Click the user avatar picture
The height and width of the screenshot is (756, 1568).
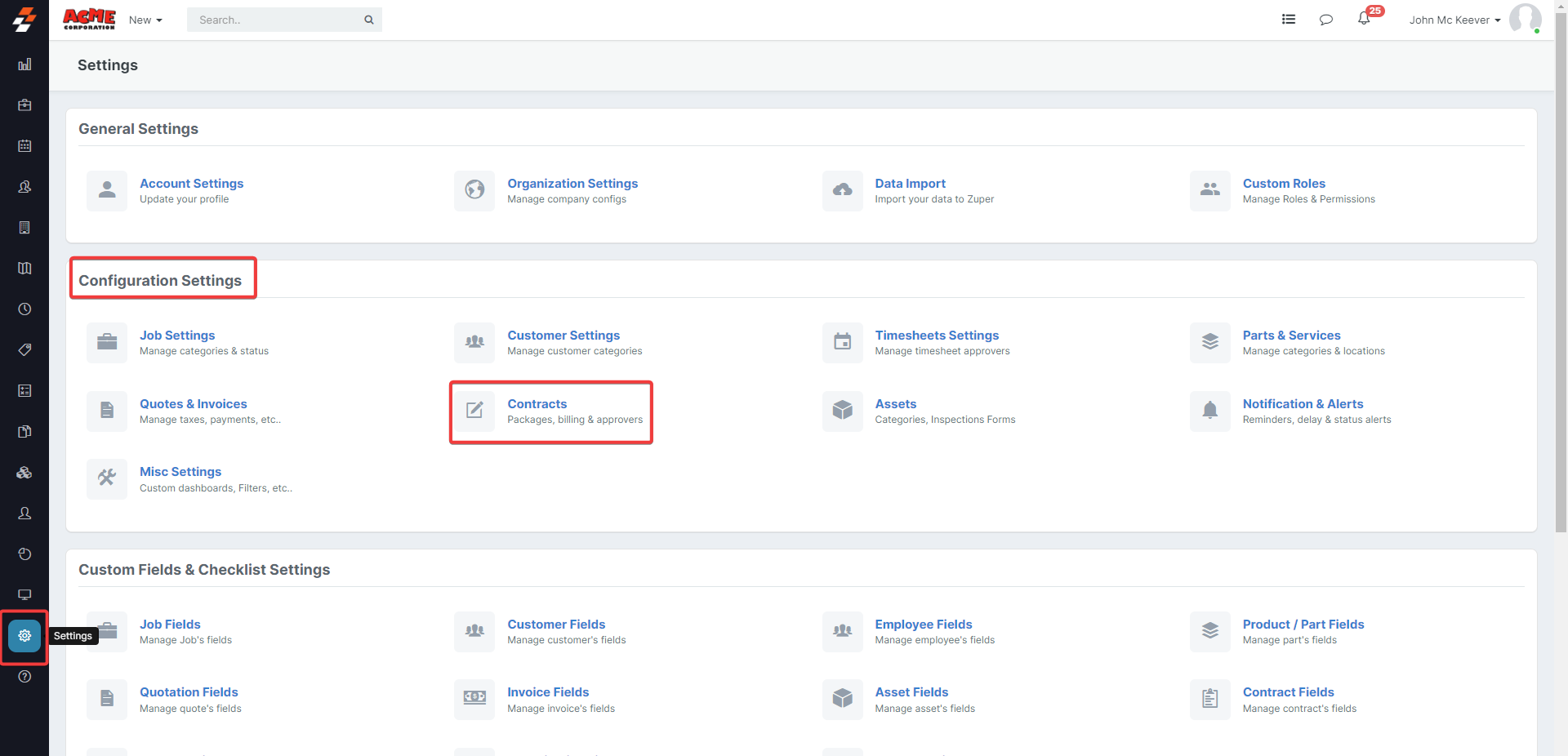coord(1525,19)
